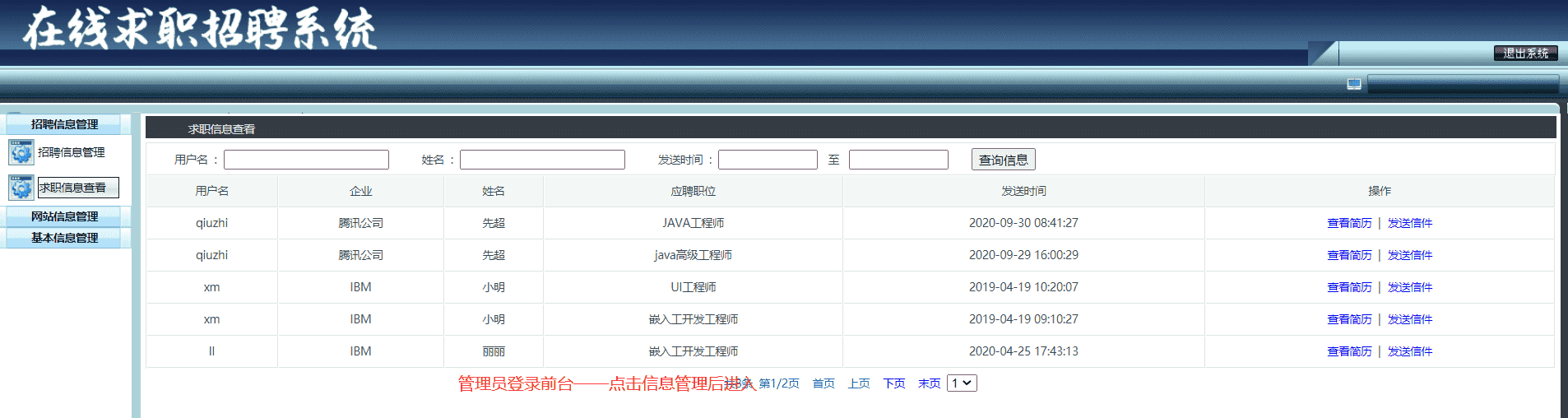This screenshot has height=418, width=1568.
Task: Click the 查询信息 search button
Action: (x=1003, y=160)
